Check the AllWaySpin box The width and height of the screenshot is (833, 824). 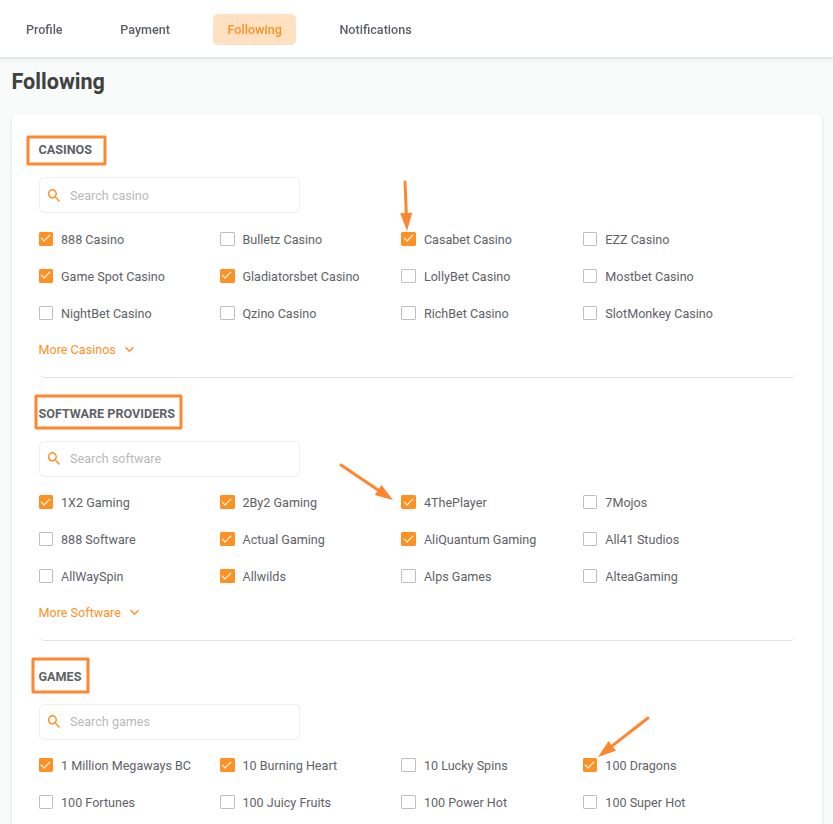[46, 576]
